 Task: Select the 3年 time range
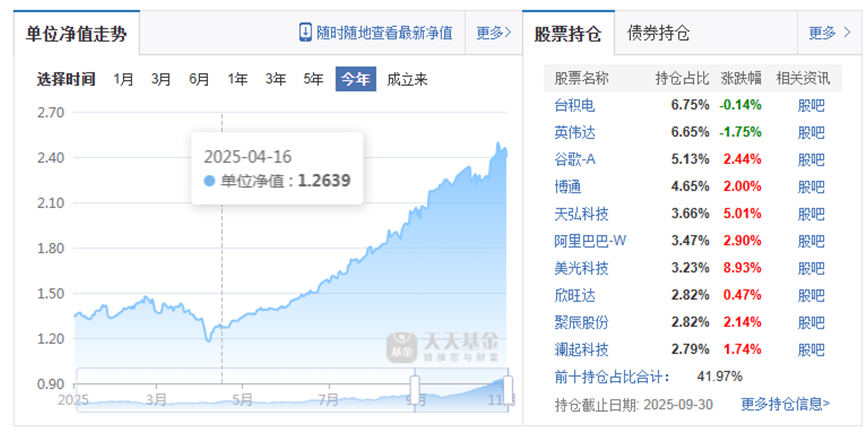point(275,79)
